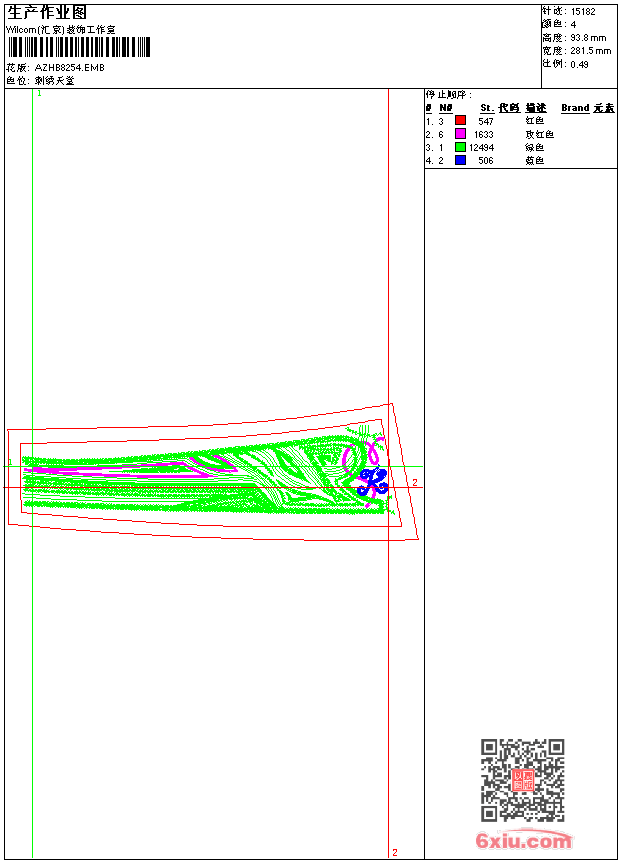Click the 'St.' column header
The image size is (620, 860).
[x=487, y=108]
